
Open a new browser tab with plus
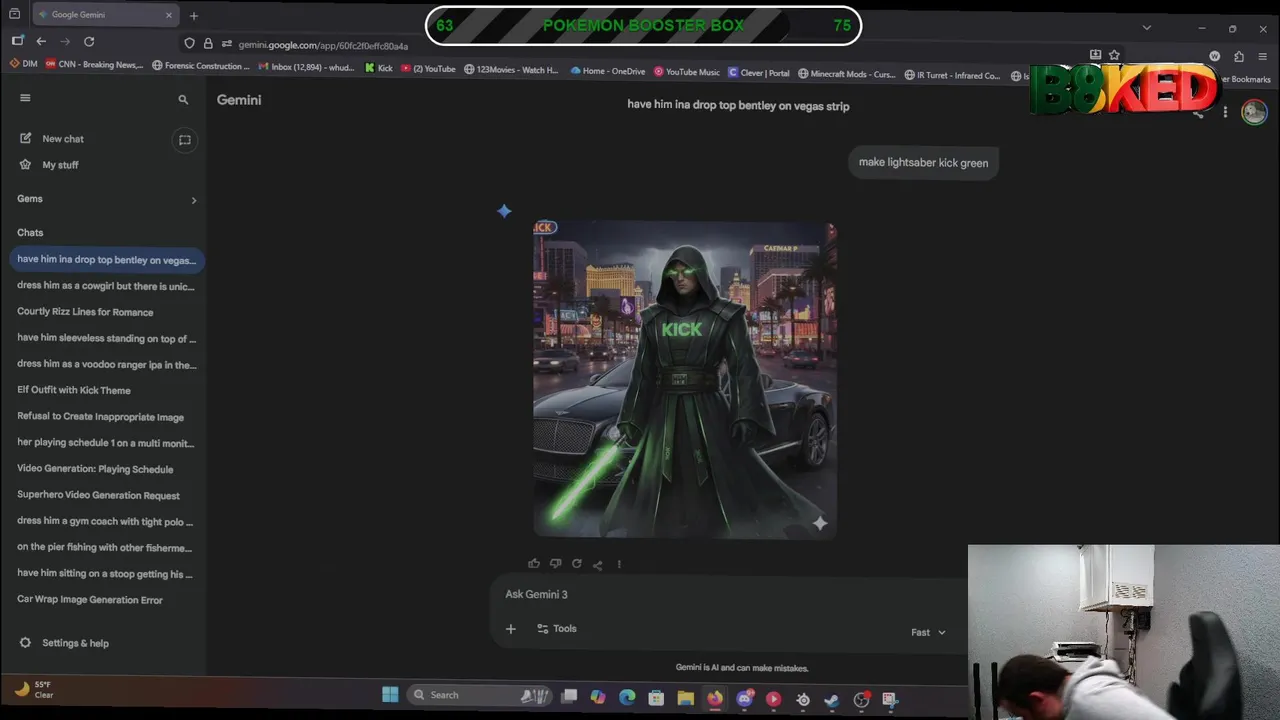click(194, 15)
